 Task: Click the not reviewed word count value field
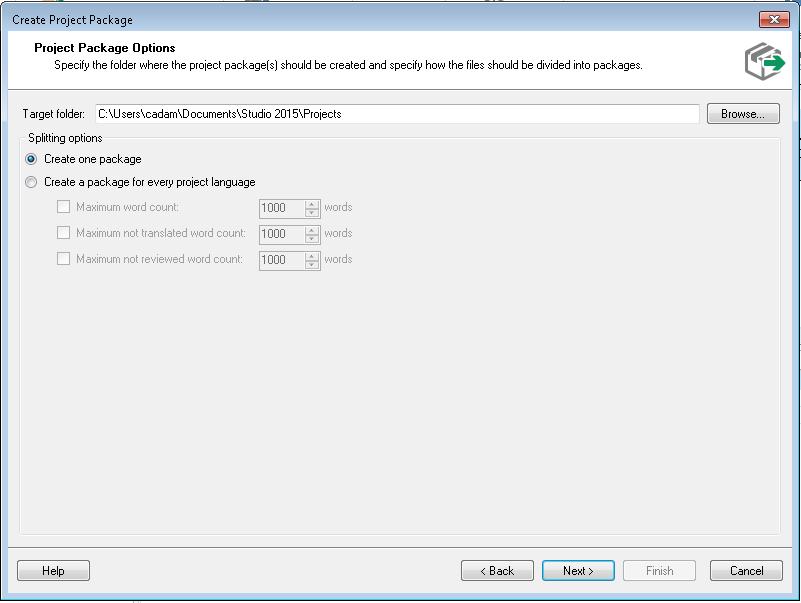[282, 260]
